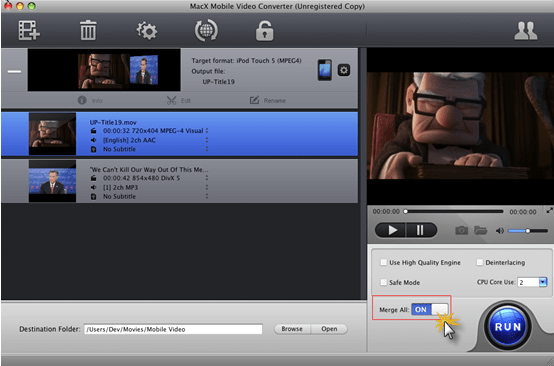This screenshot has width=554, height=366.
Task: Click the scissors Edit button
Action: pos(178,101)
